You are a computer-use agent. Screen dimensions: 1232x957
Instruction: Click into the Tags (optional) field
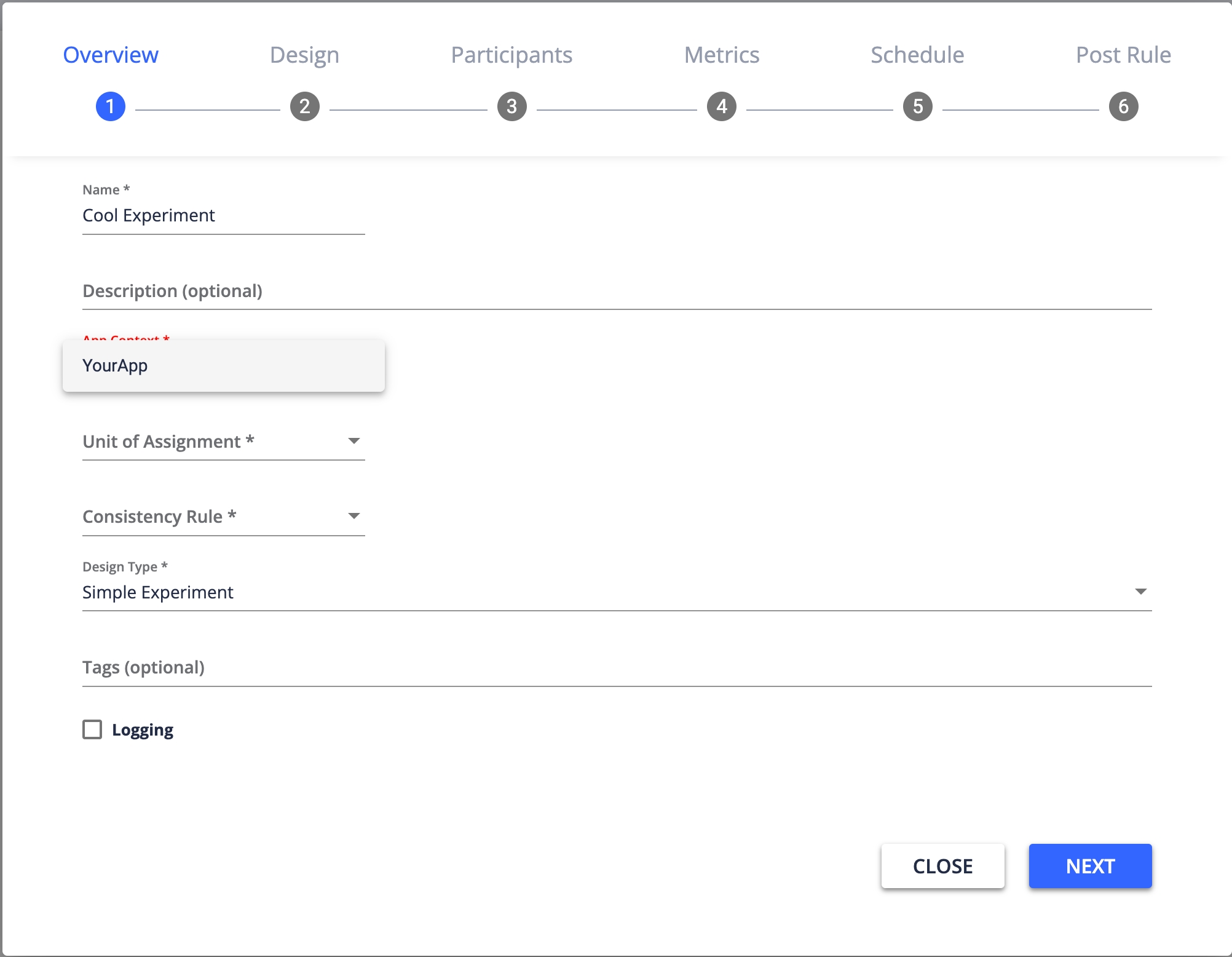coord(617,668)
